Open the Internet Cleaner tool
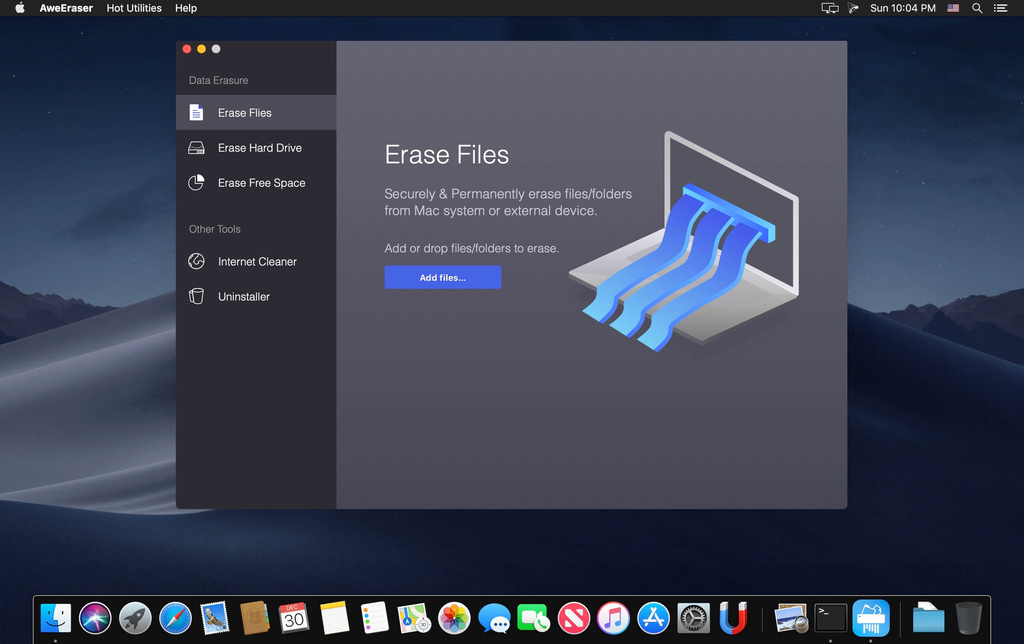 (256, 261)
